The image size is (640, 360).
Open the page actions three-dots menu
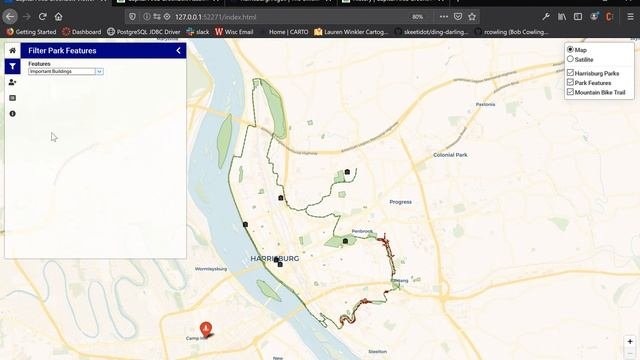click(444, 17)
